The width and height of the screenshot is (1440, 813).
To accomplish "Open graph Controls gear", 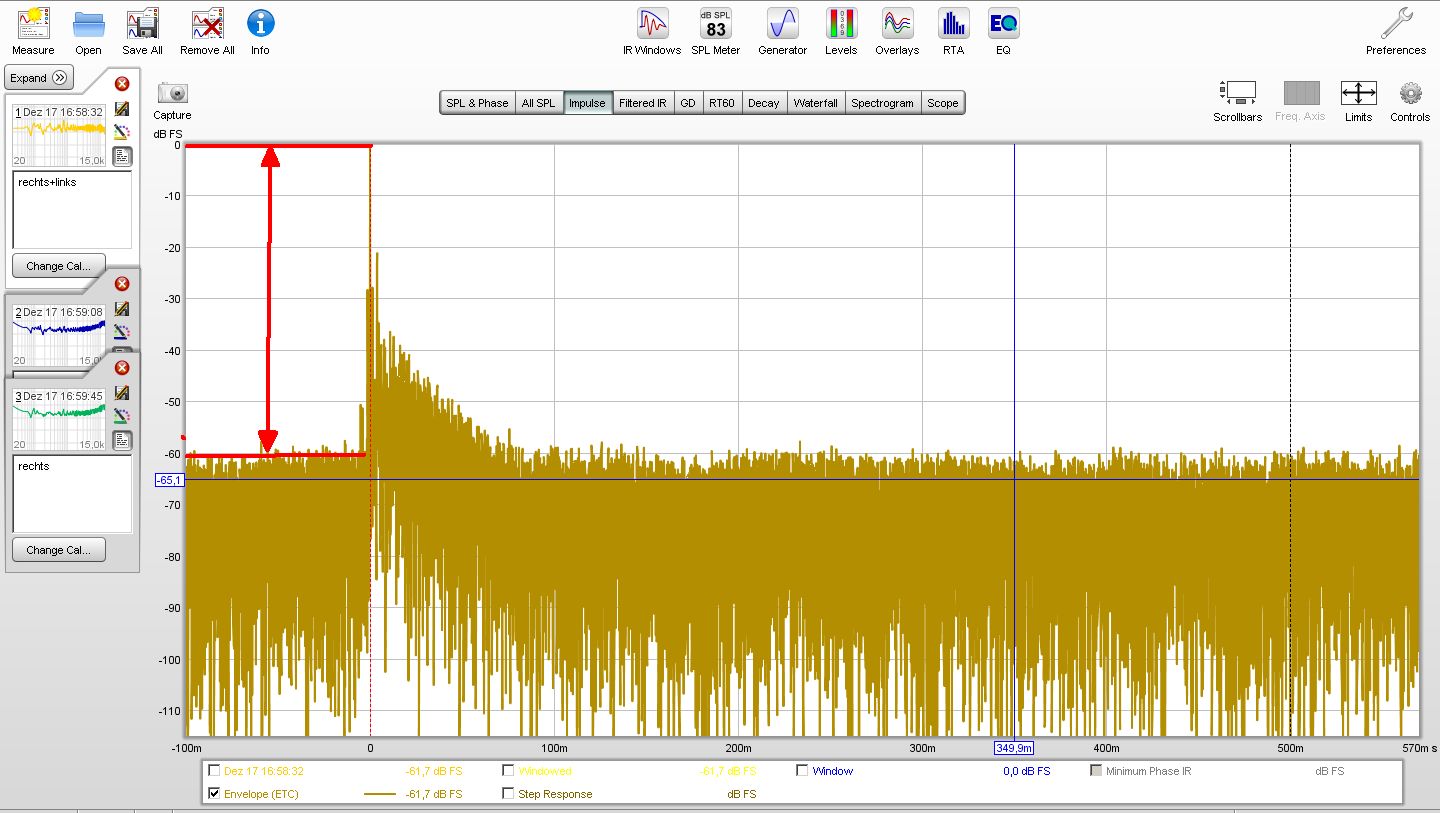I will tap(1410, 93).
